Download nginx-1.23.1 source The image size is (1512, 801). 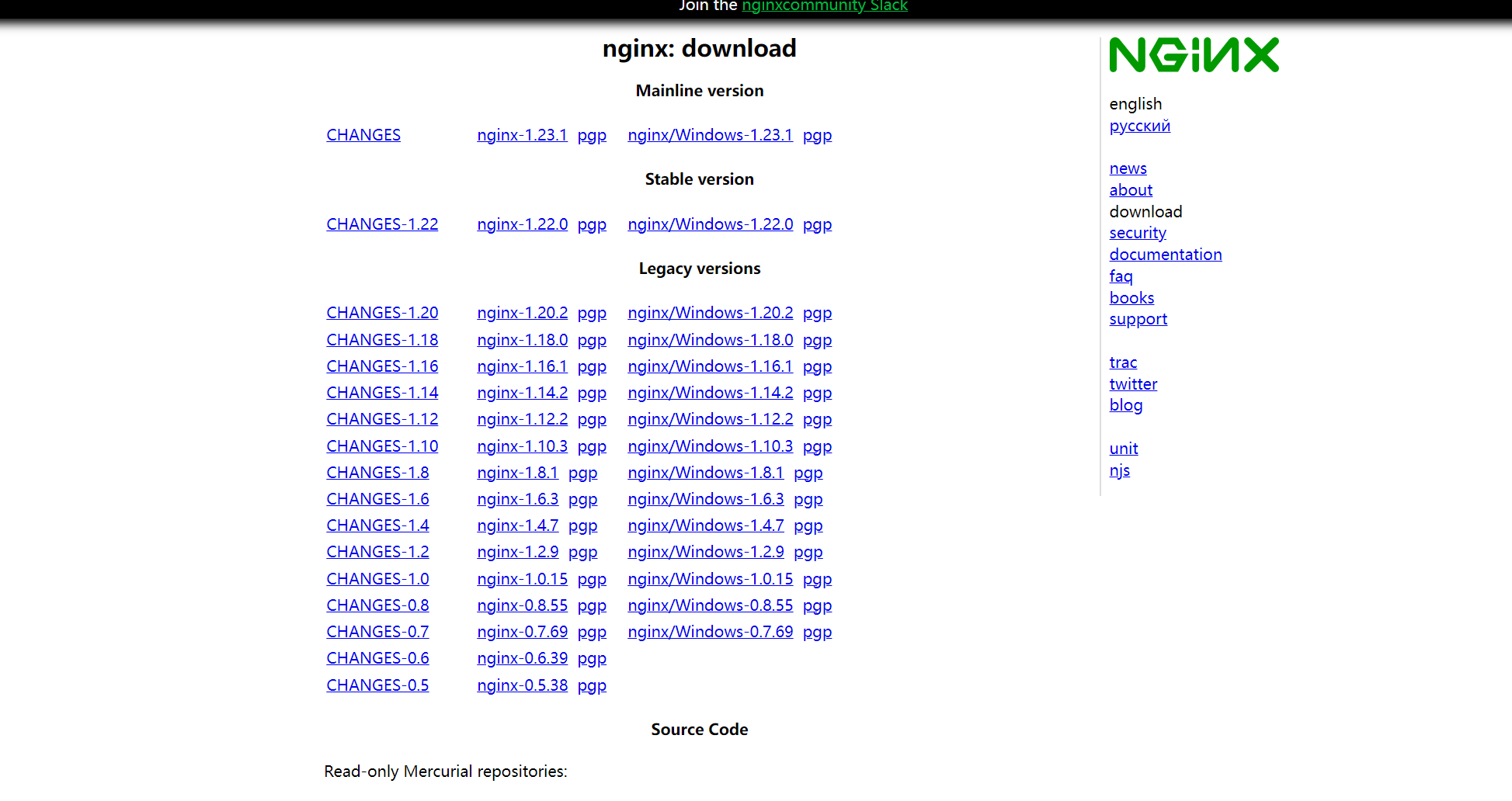522,135
